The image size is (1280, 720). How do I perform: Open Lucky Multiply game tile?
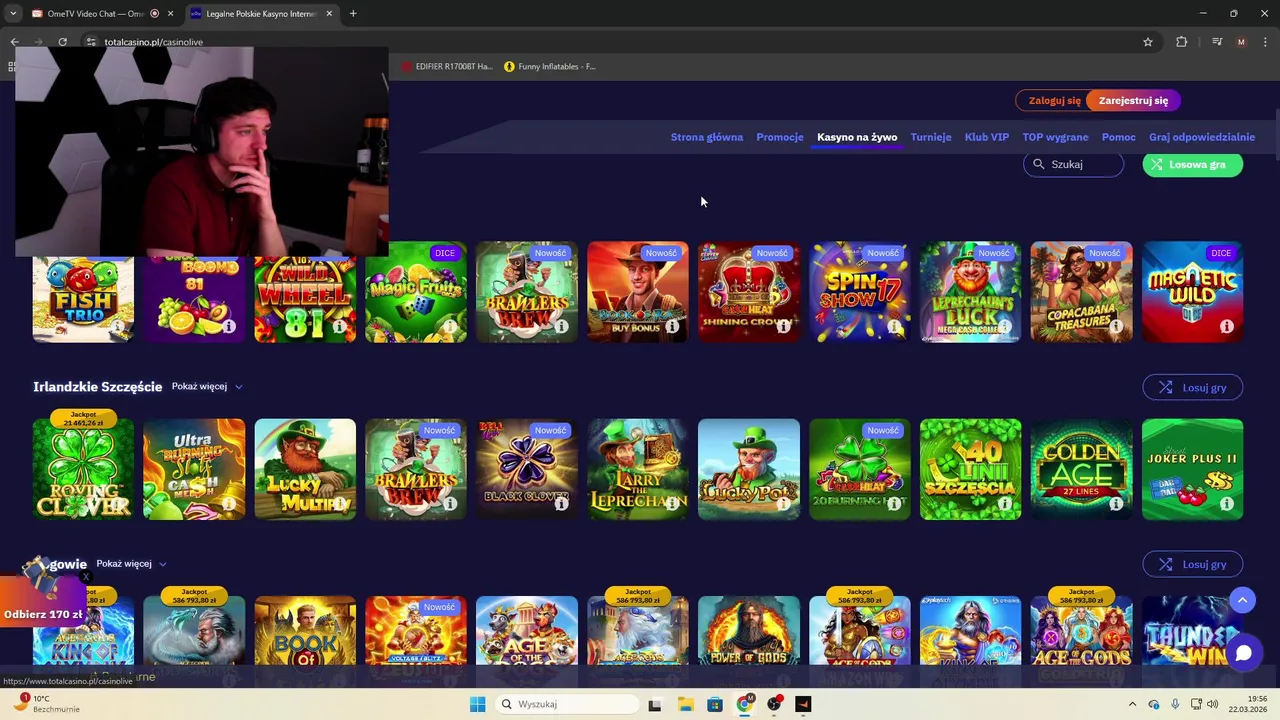[x=305, y=469]
